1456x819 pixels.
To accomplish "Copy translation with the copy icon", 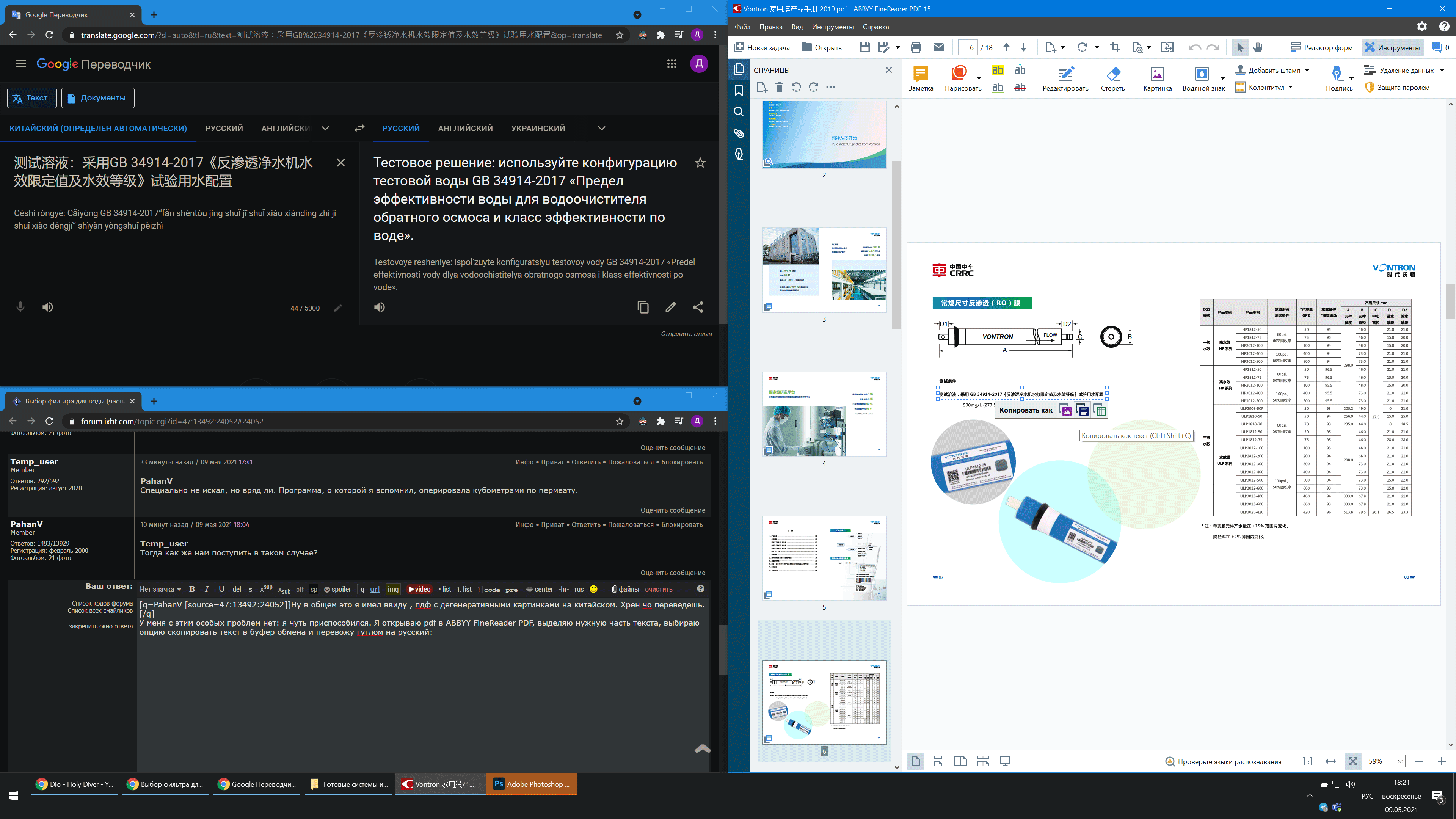I will coord(643,307).
